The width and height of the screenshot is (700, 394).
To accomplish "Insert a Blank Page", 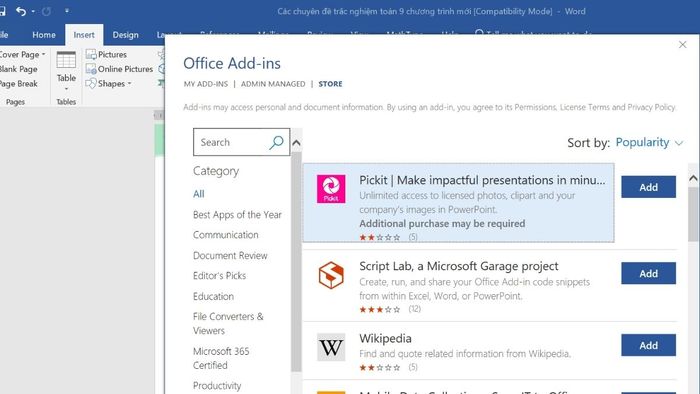I will coord(19,69).
